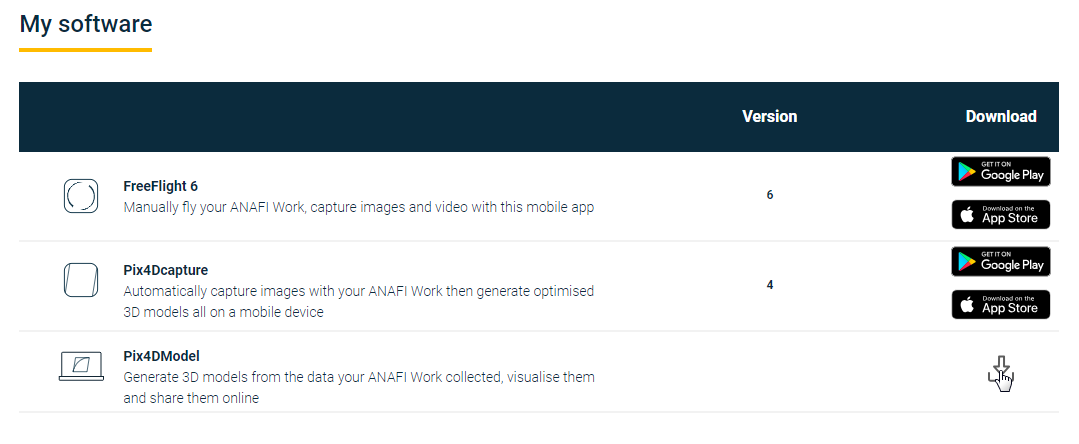Click the Version column header
Screen dimensions: 1079x444
tap(769, 116)
